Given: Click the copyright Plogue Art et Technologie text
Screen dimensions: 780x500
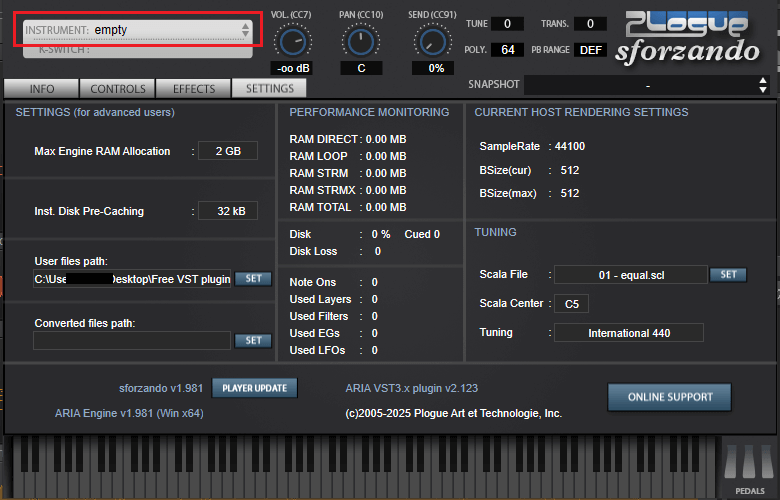Looking at the screenshot, I should [x=454, y=413].
